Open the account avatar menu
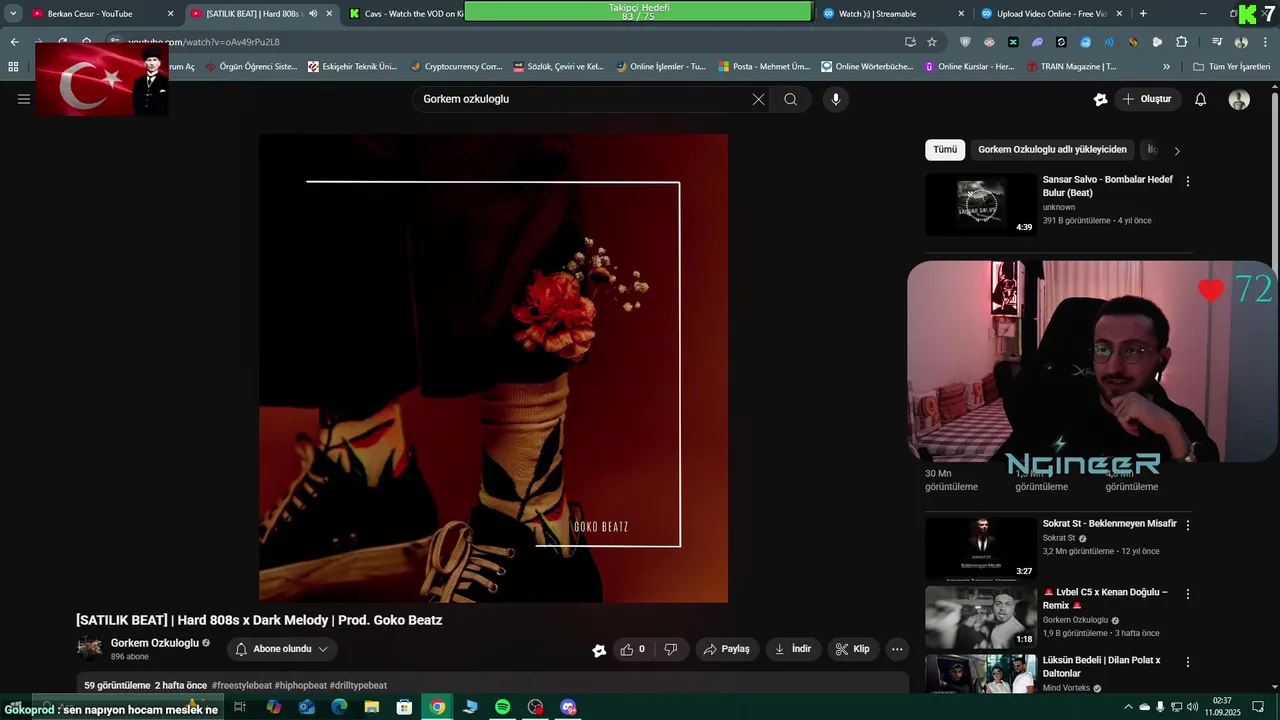This screenshot has height=720, width=1280. tap(1239, 99)
